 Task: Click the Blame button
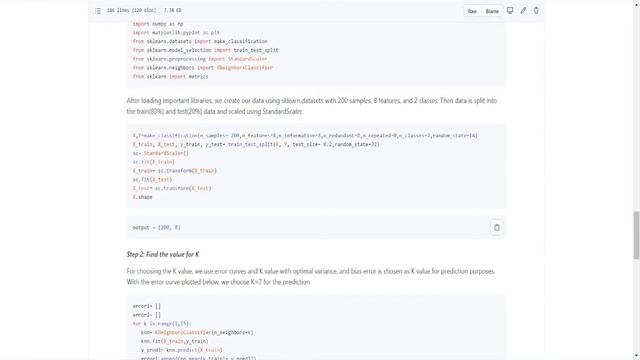(492, 11)
